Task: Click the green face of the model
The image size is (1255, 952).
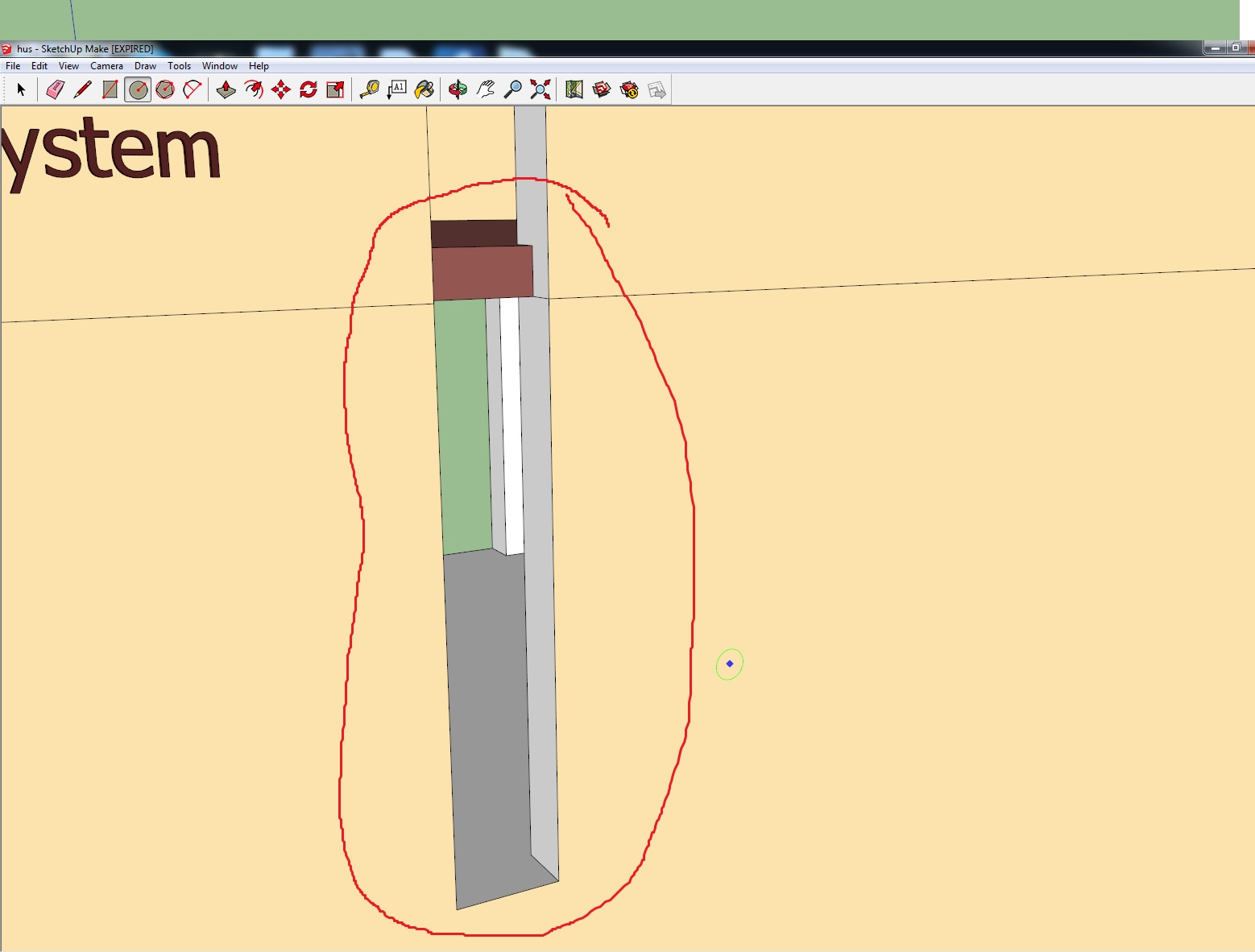Action: (x=463, y=427)
